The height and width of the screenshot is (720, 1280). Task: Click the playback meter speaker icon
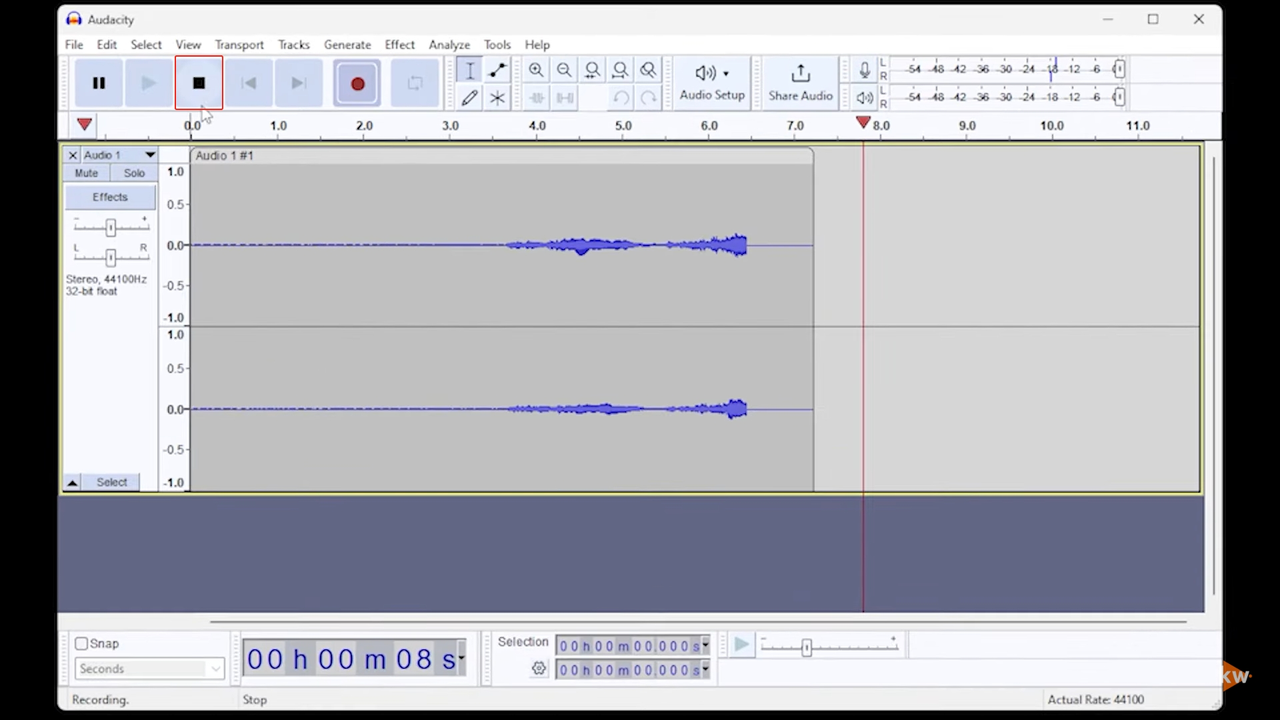pyautogui.click(x=864, y=98)
